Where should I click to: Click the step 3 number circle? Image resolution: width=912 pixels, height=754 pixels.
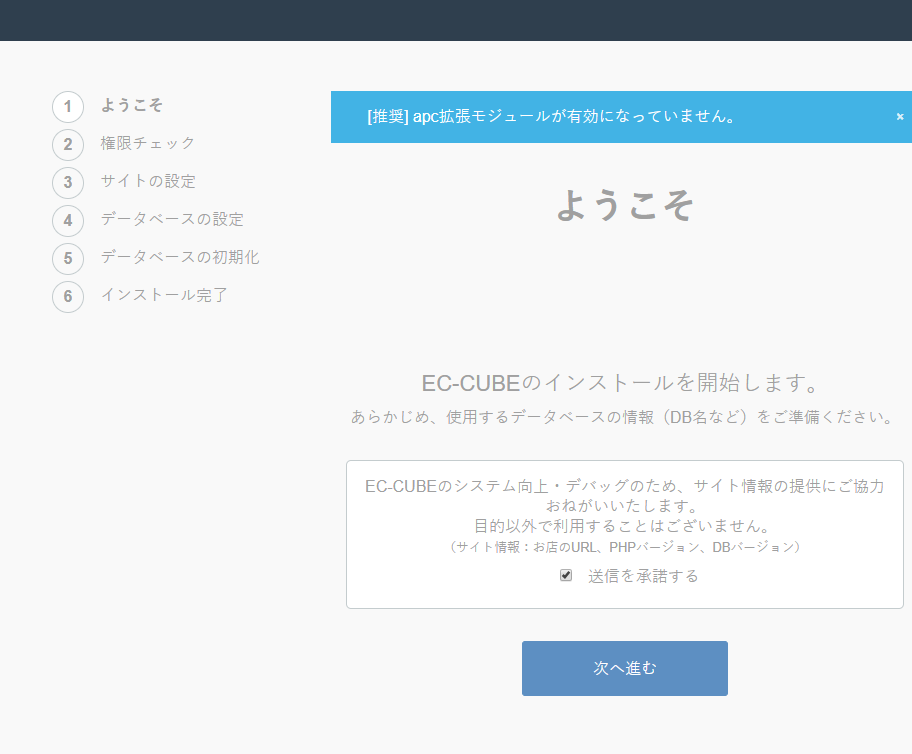(x=68, y=183)
